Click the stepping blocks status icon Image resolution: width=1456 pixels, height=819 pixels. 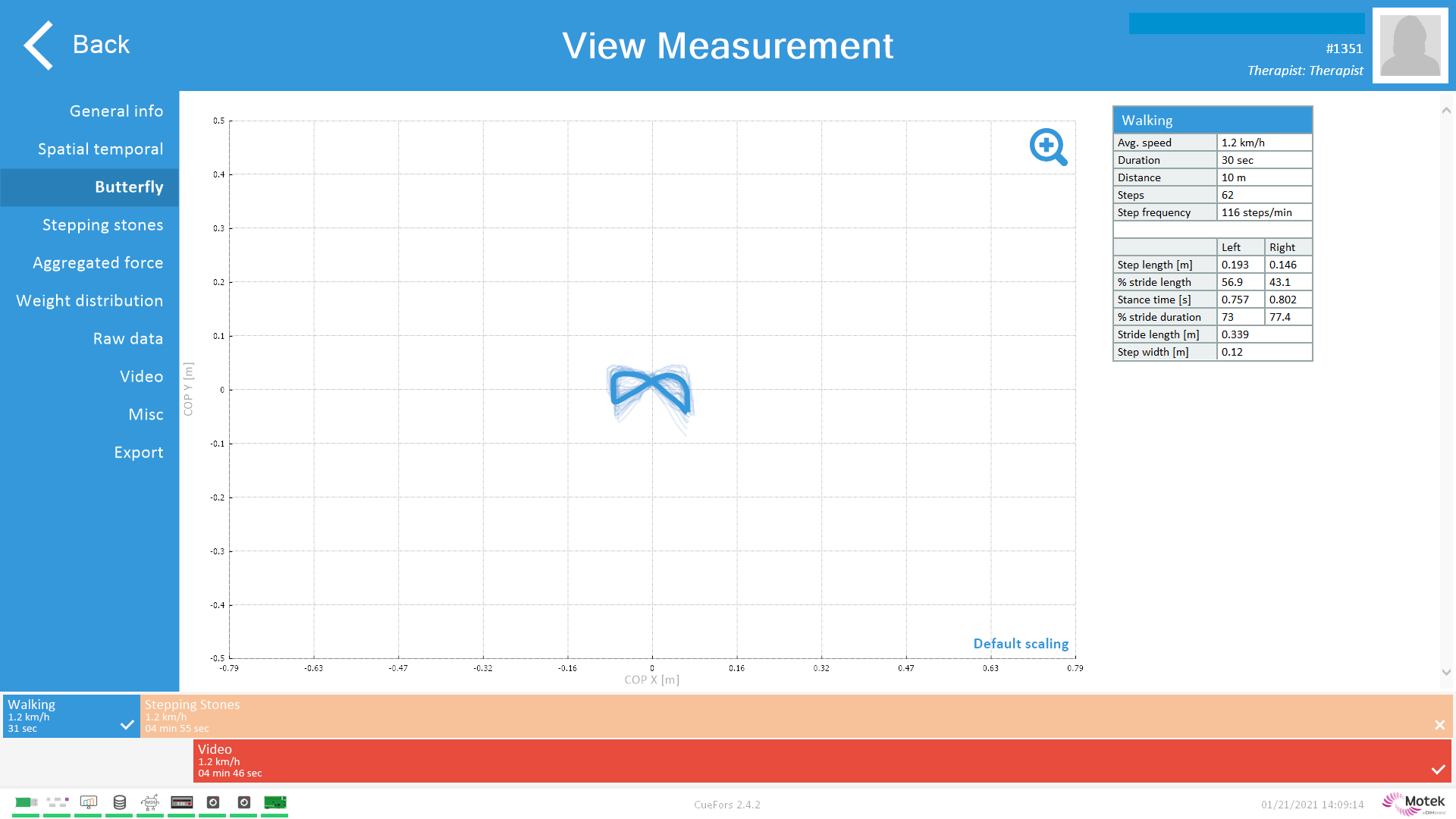57,802
